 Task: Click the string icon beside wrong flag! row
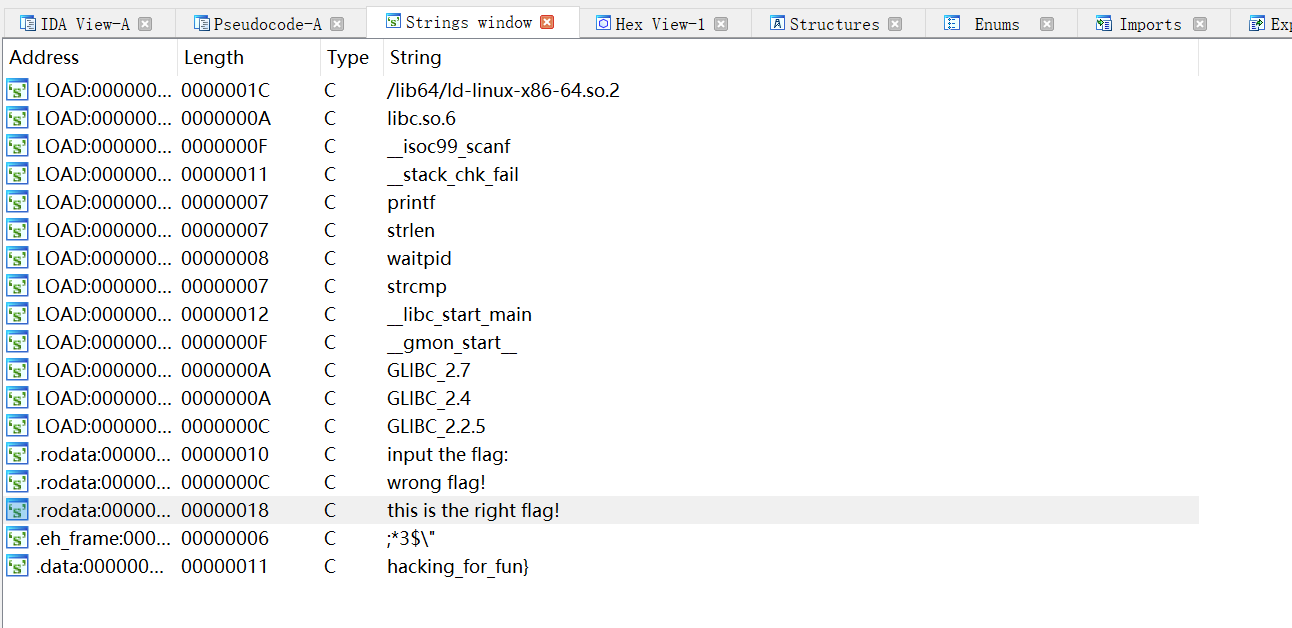17,483
